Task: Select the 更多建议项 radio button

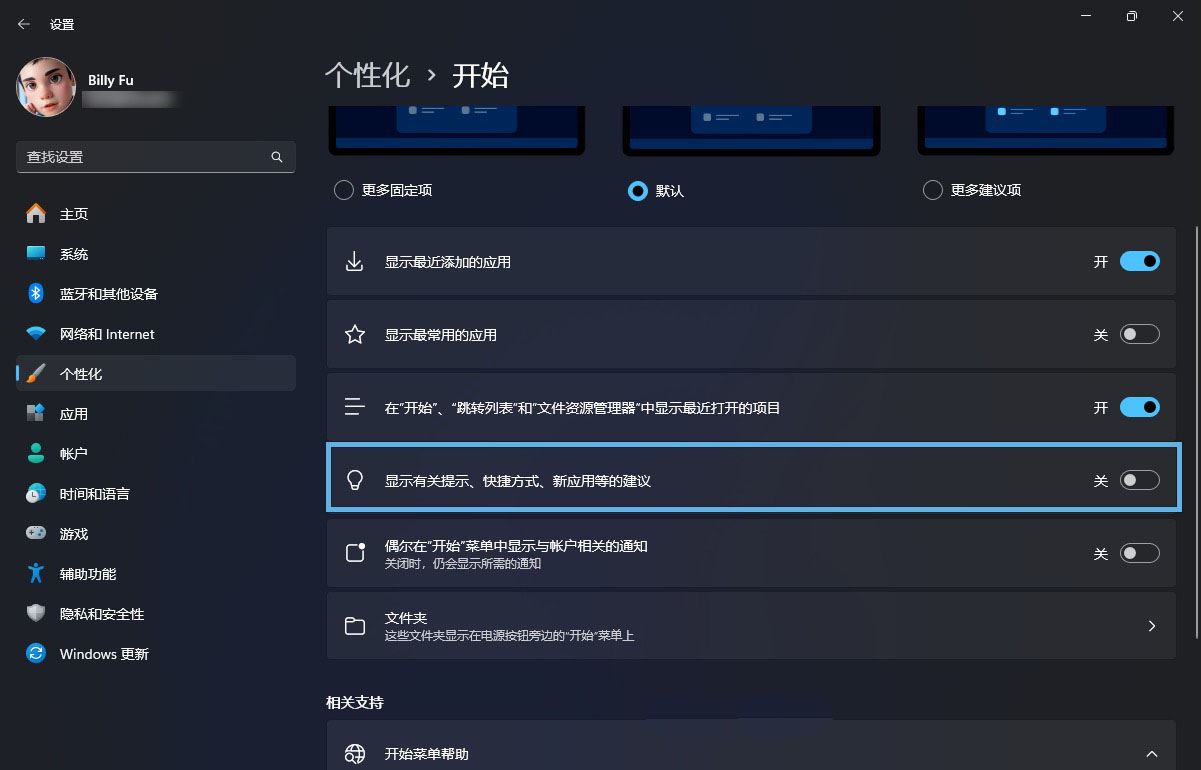Action: 933,190
